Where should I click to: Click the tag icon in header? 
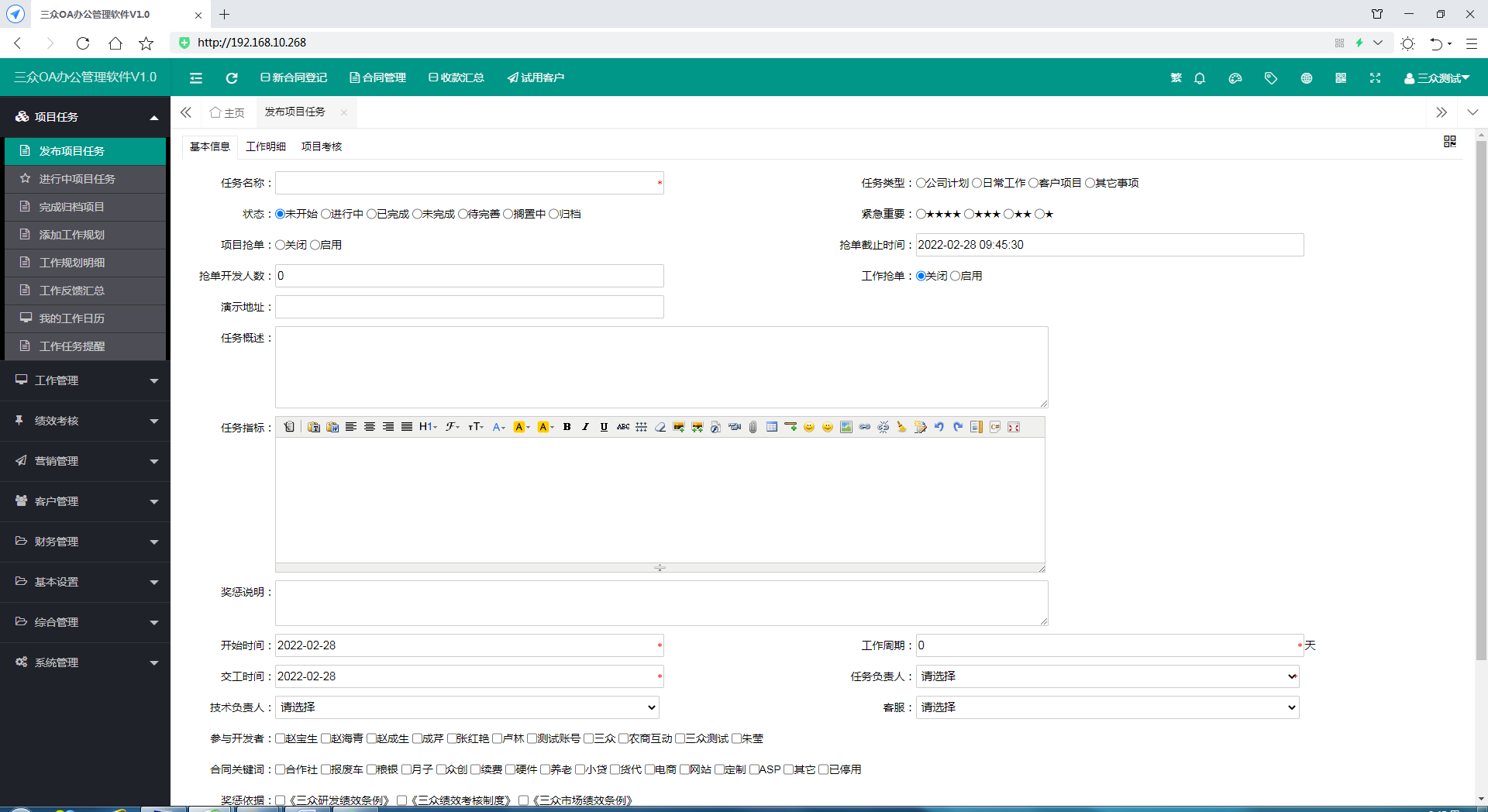tap(1271, 77)
